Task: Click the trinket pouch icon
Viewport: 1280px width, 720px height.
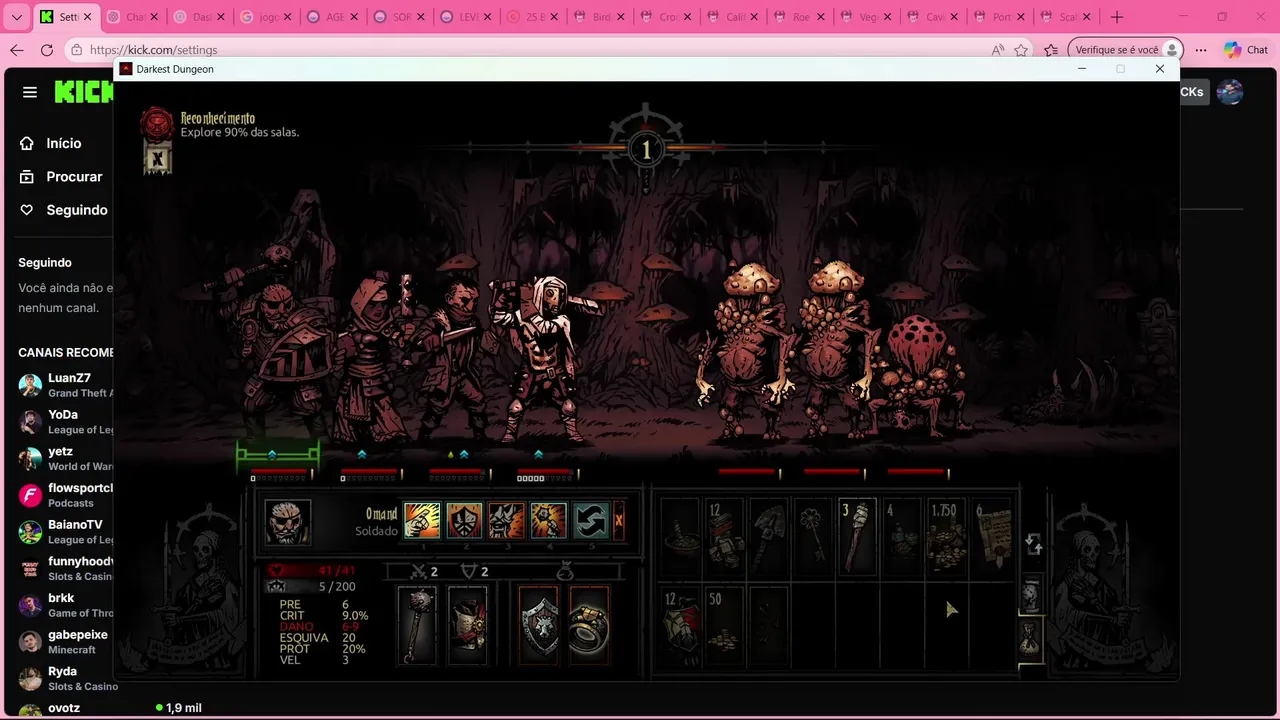Action: click(565, 571)
